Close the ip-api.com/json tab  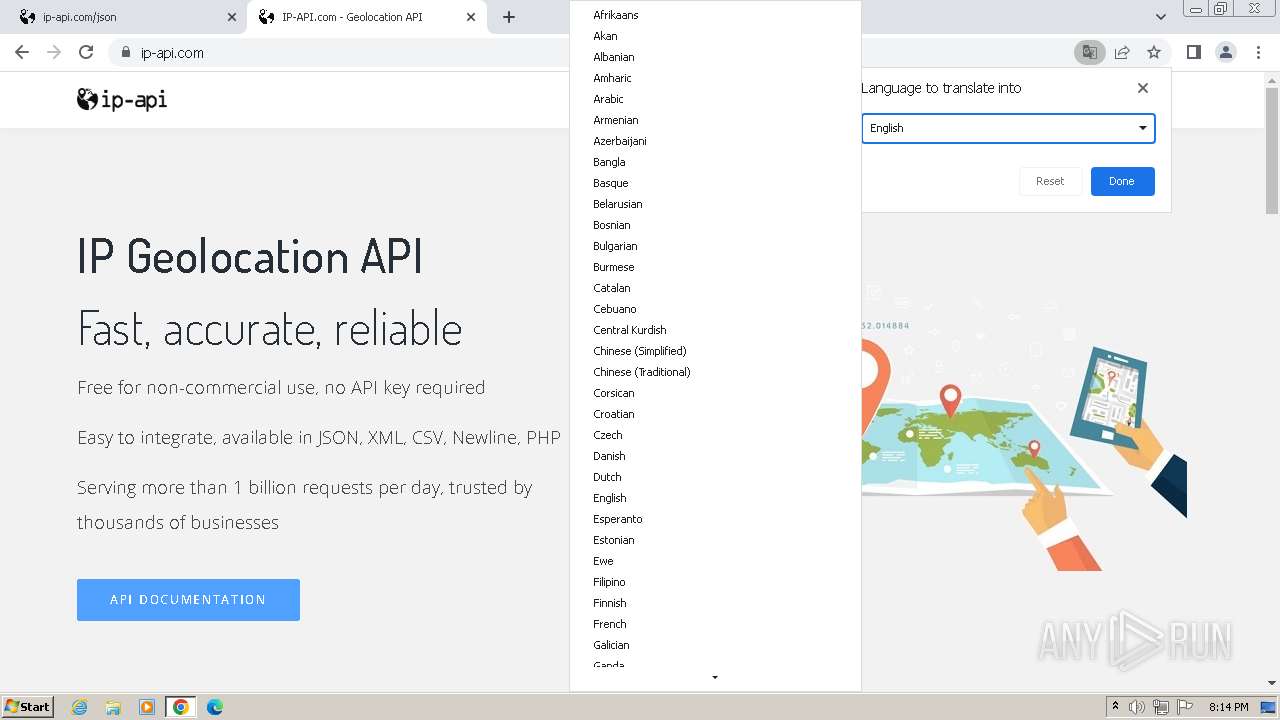pyautogui.click(x=232, y=17)
